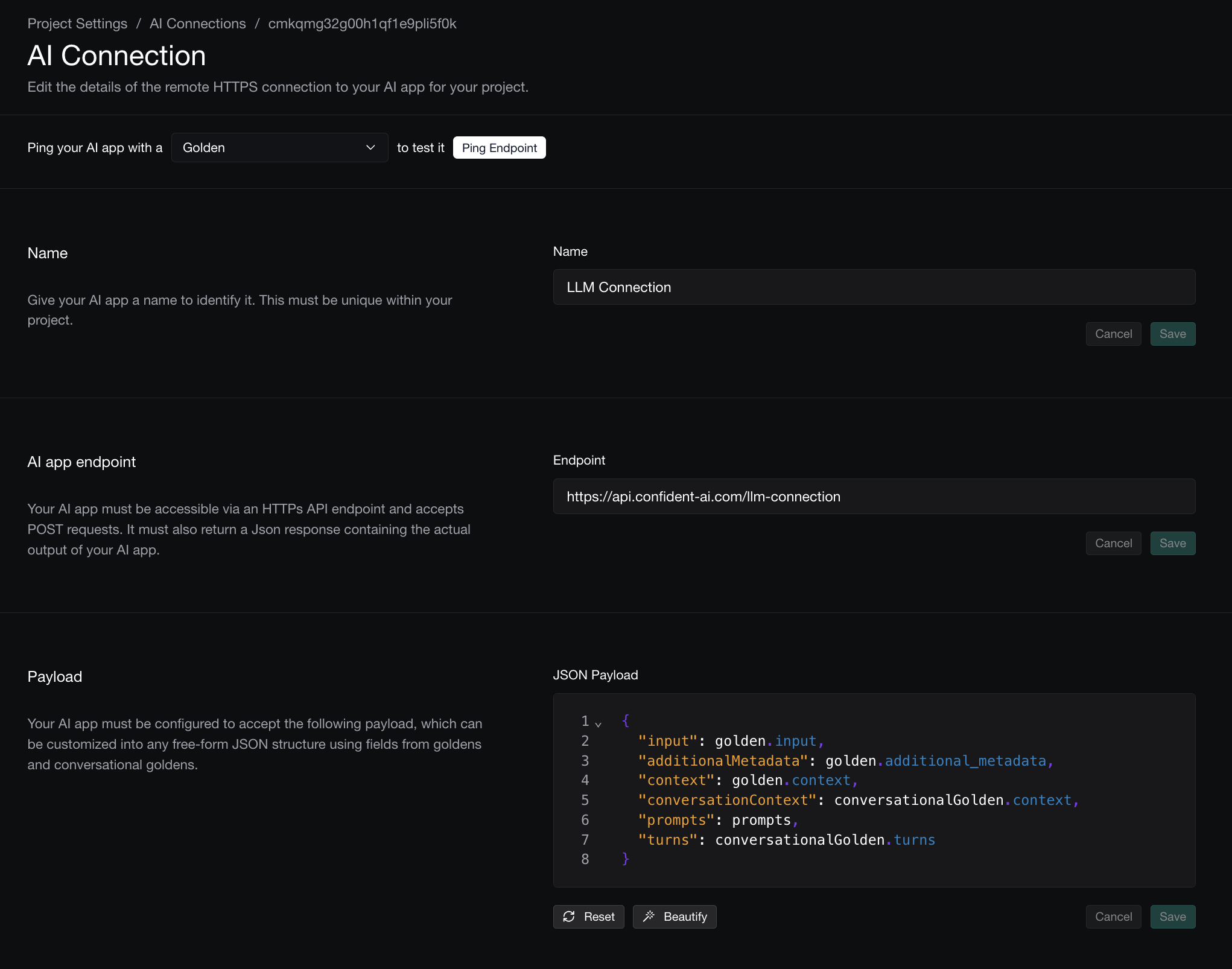This screenshot has height=969, width=1232.
Task: Click the Beautify magic wand icon
Action: click(x=649, y=917)
